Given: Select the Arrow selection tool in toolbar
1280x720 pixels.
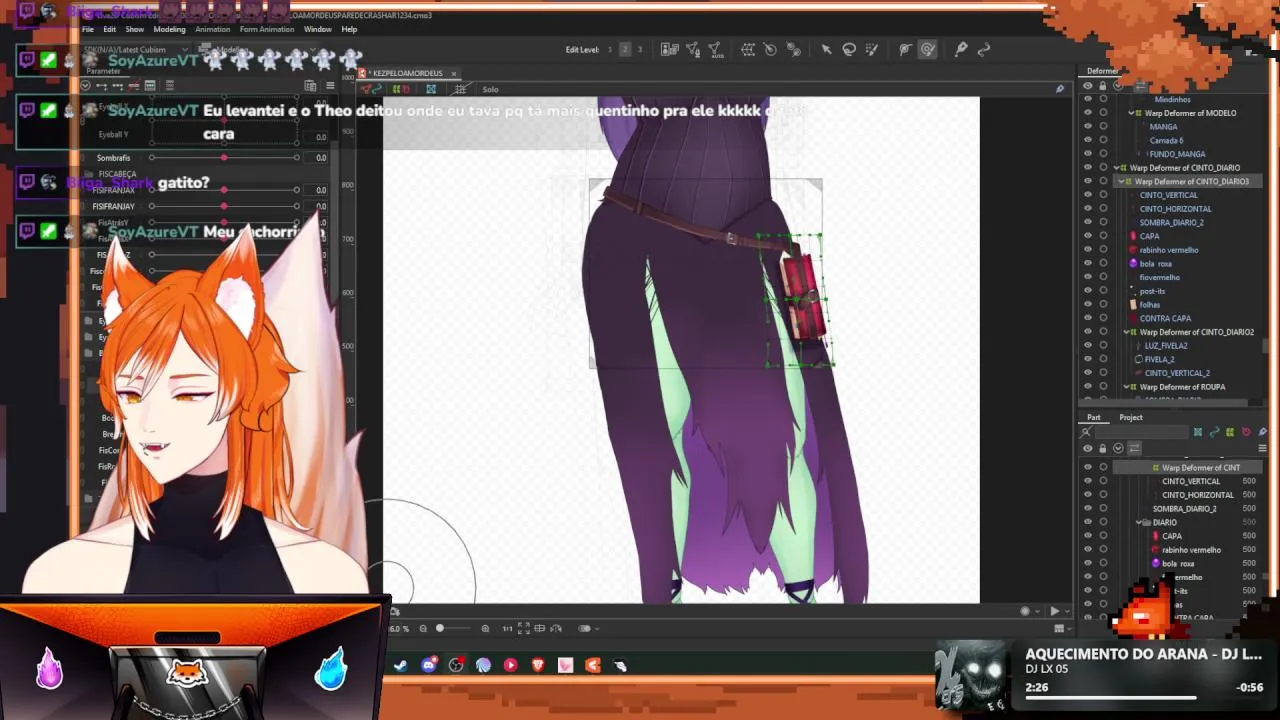Looking at the screenshot, I should point(826,49).
